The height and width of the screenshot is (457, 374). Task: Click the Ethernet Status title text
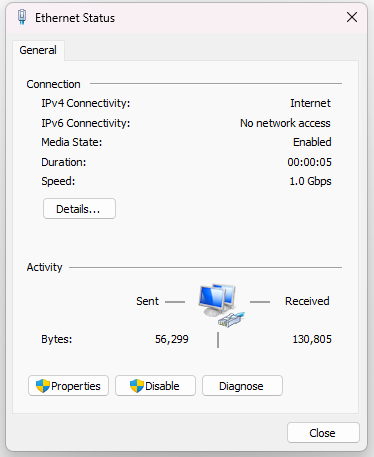coord(75,18)
